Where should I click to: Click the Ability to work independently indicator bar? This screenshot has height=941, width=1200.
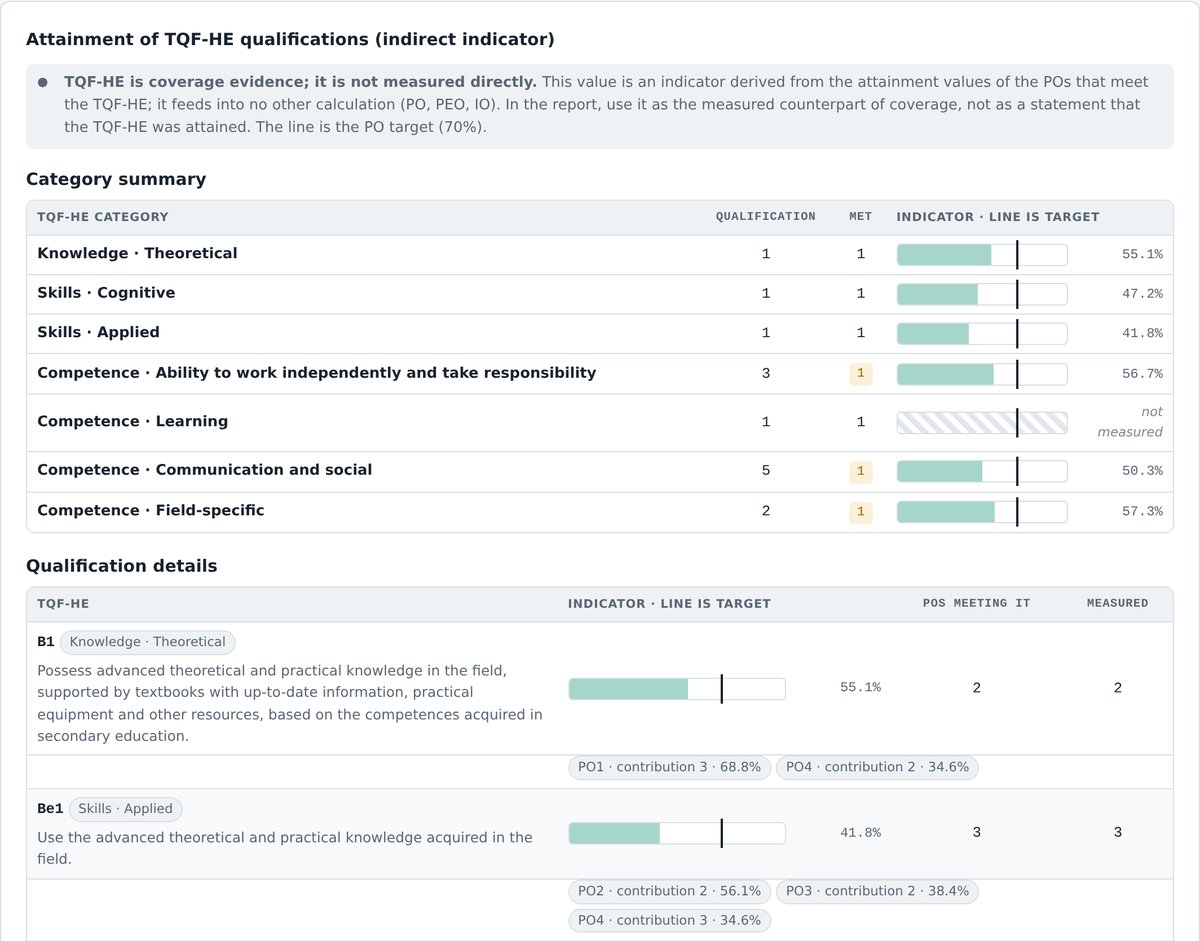[x=982, y=374]
